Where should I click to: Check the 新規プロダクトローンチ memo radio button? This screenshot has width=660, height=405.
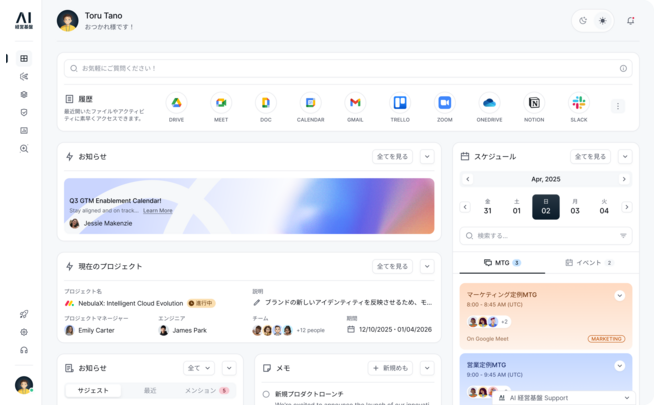266,394
